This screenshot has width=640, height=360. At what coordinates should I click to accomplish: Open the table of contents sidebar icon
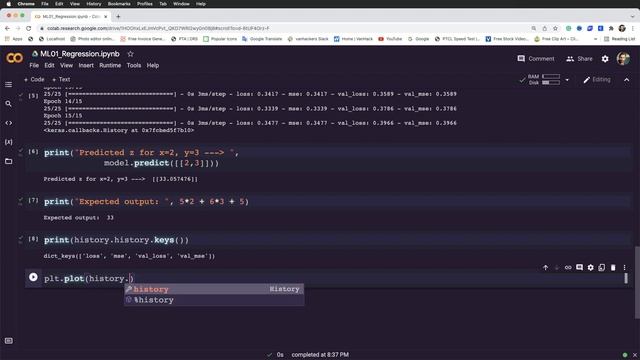pos(9,84)
